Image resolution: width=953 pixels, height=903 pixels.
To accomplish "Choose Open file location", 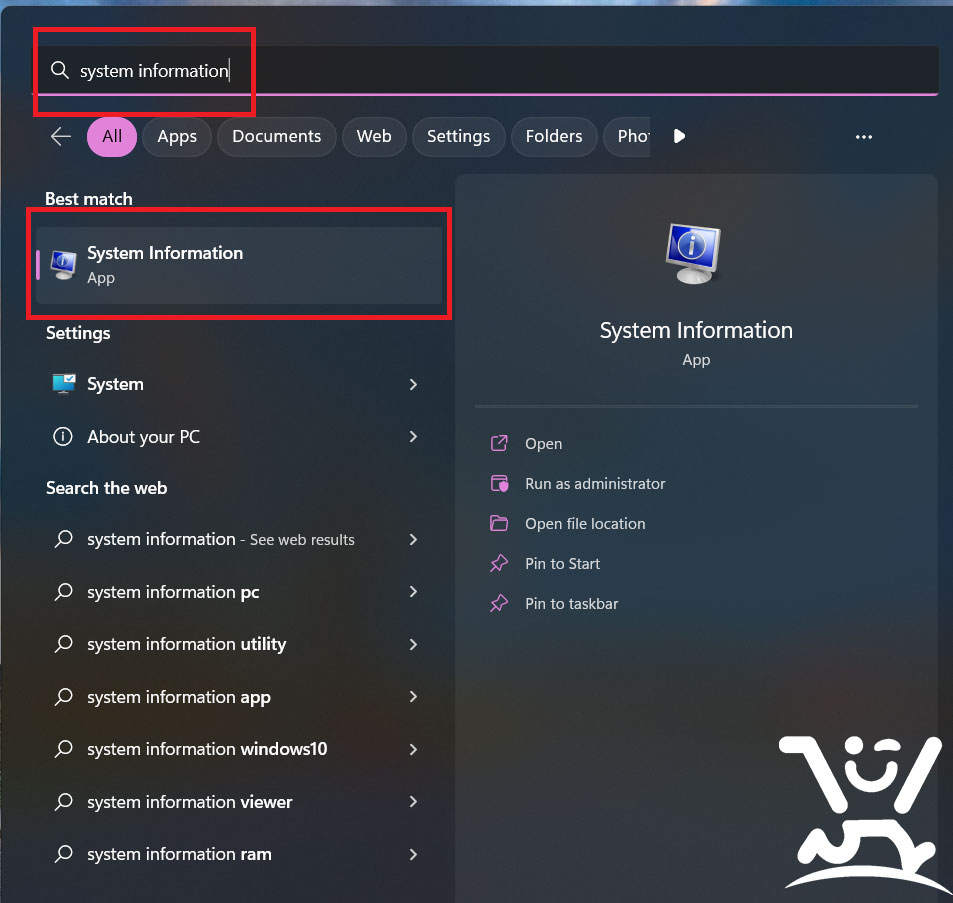I will [x=585, y=524].
